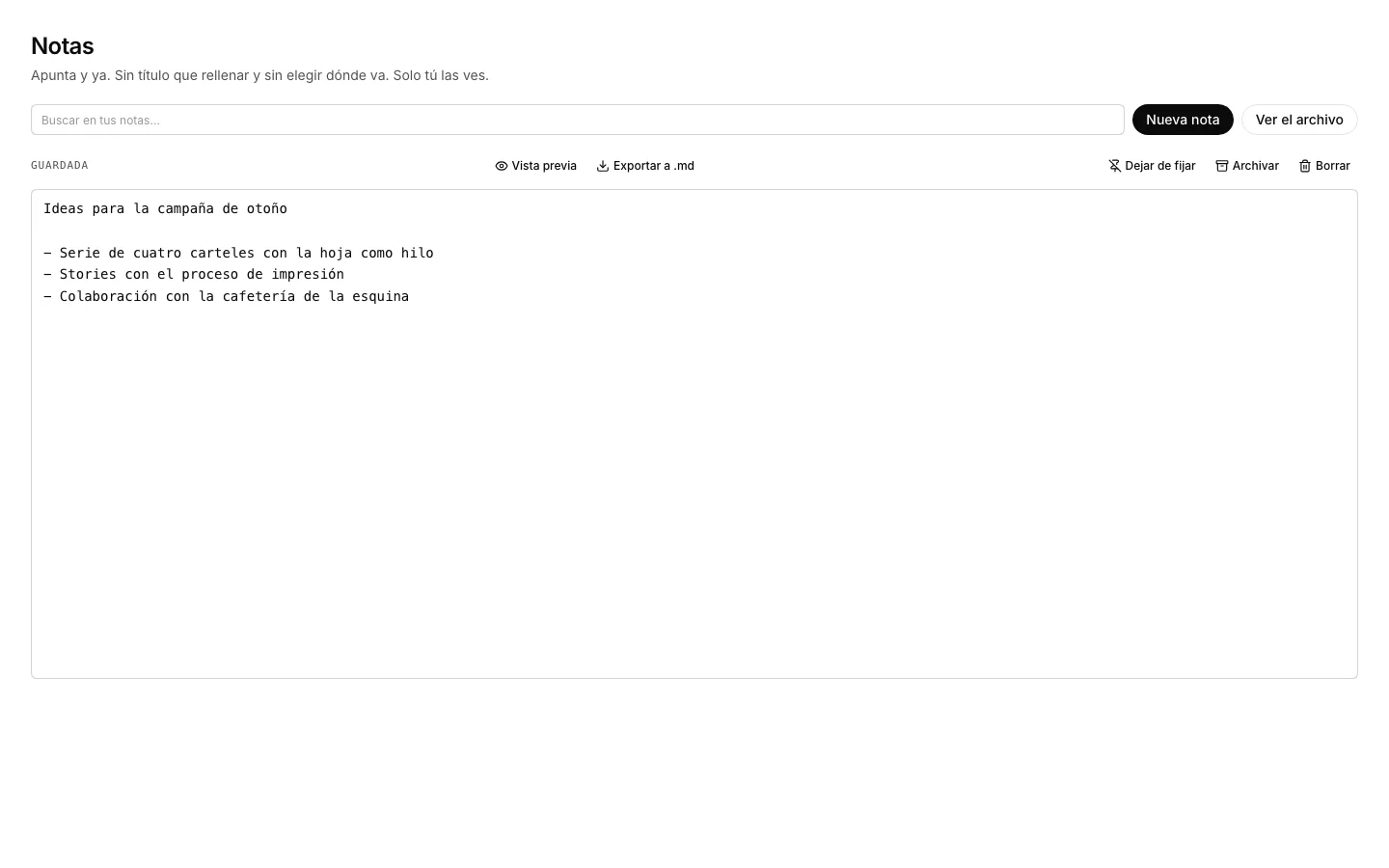1389x868 pixels.
Task: Click the line 'Colaboración con la cafetería de la esquina'
Action: [x=234, y=296]
